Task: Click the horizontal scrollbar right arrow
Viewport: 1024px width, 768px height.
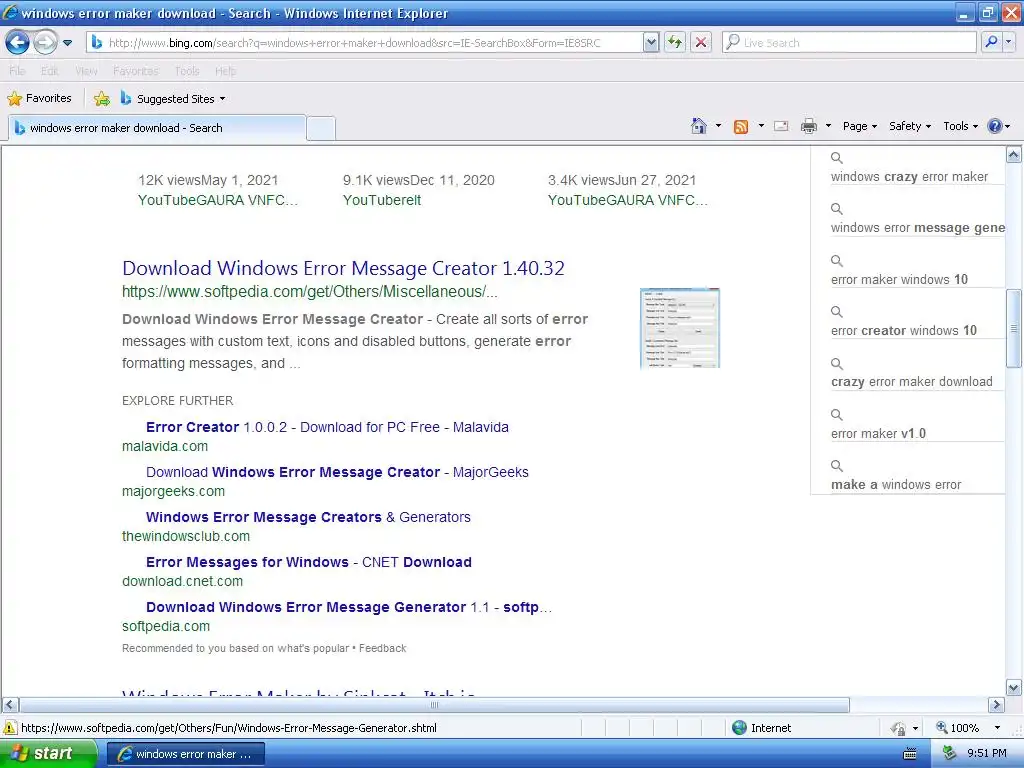Action: [x=996, y=705]
